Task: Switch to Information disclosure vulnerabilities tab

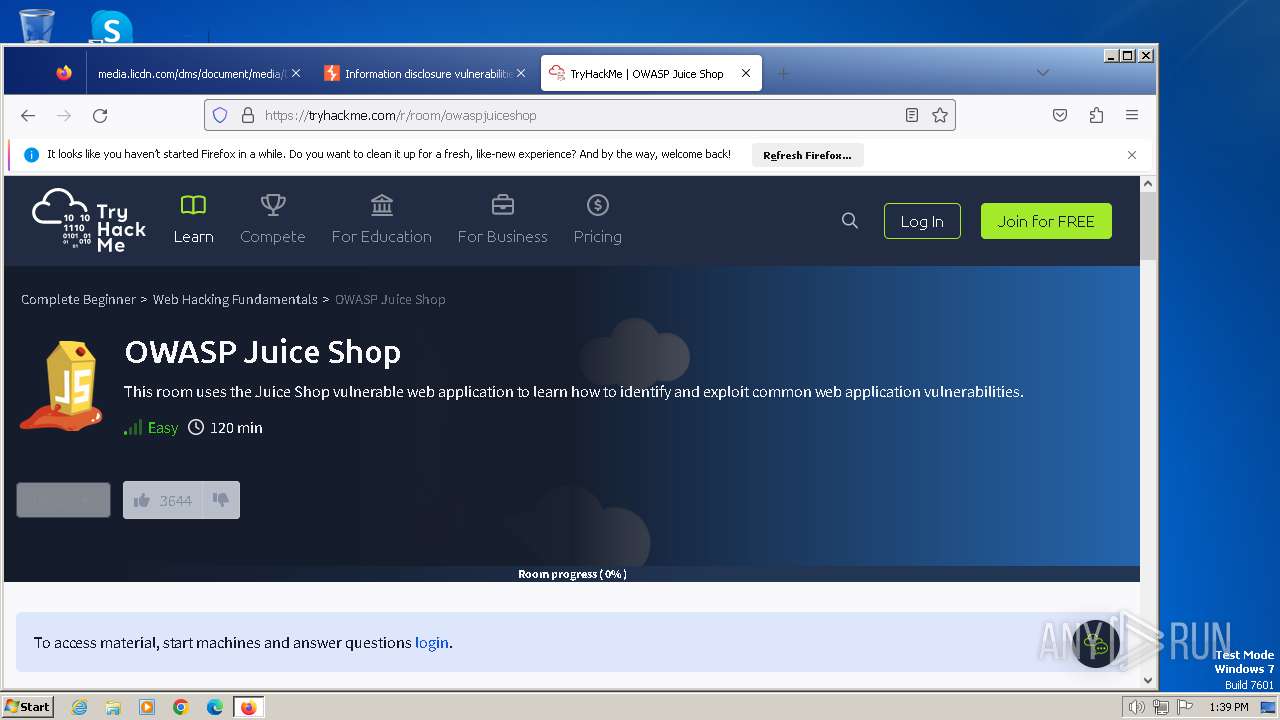Action: (425, 73)
